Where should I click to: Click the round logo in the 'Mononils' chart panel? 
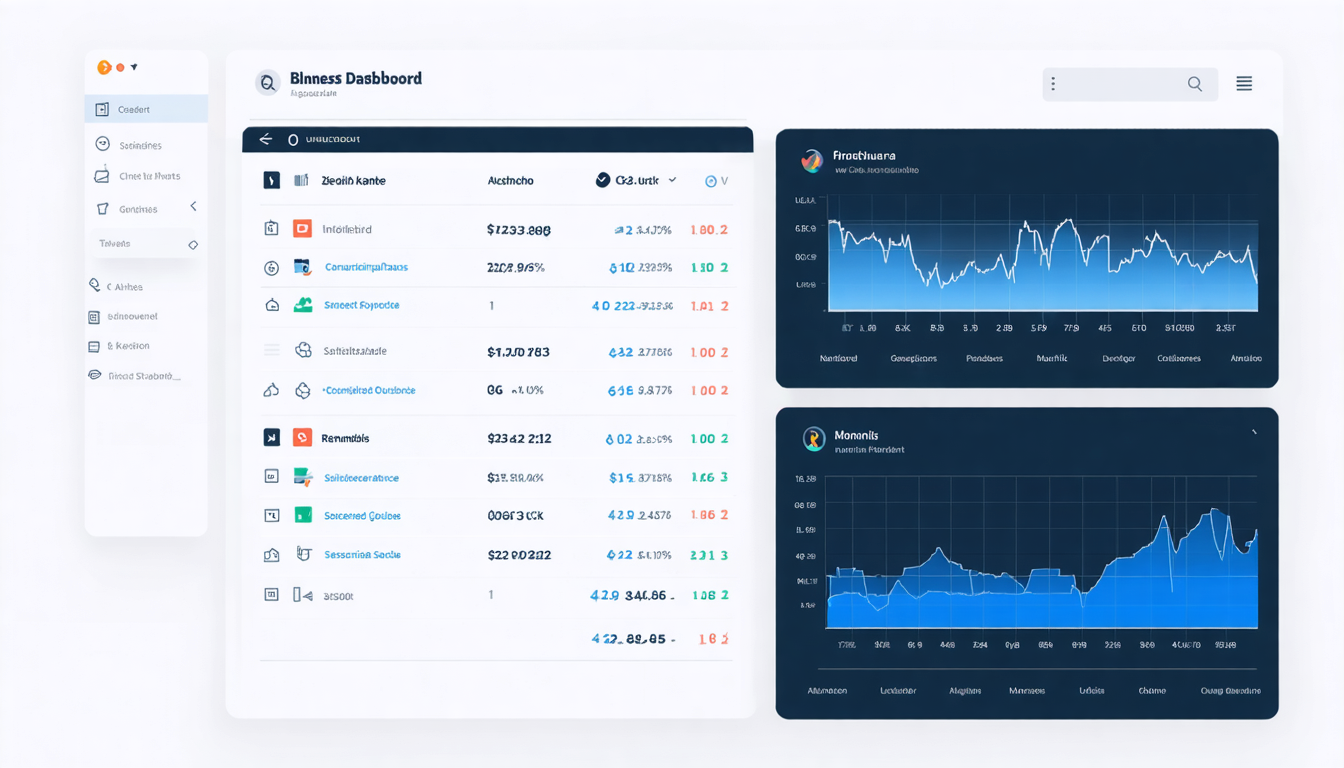click(814, 438)
